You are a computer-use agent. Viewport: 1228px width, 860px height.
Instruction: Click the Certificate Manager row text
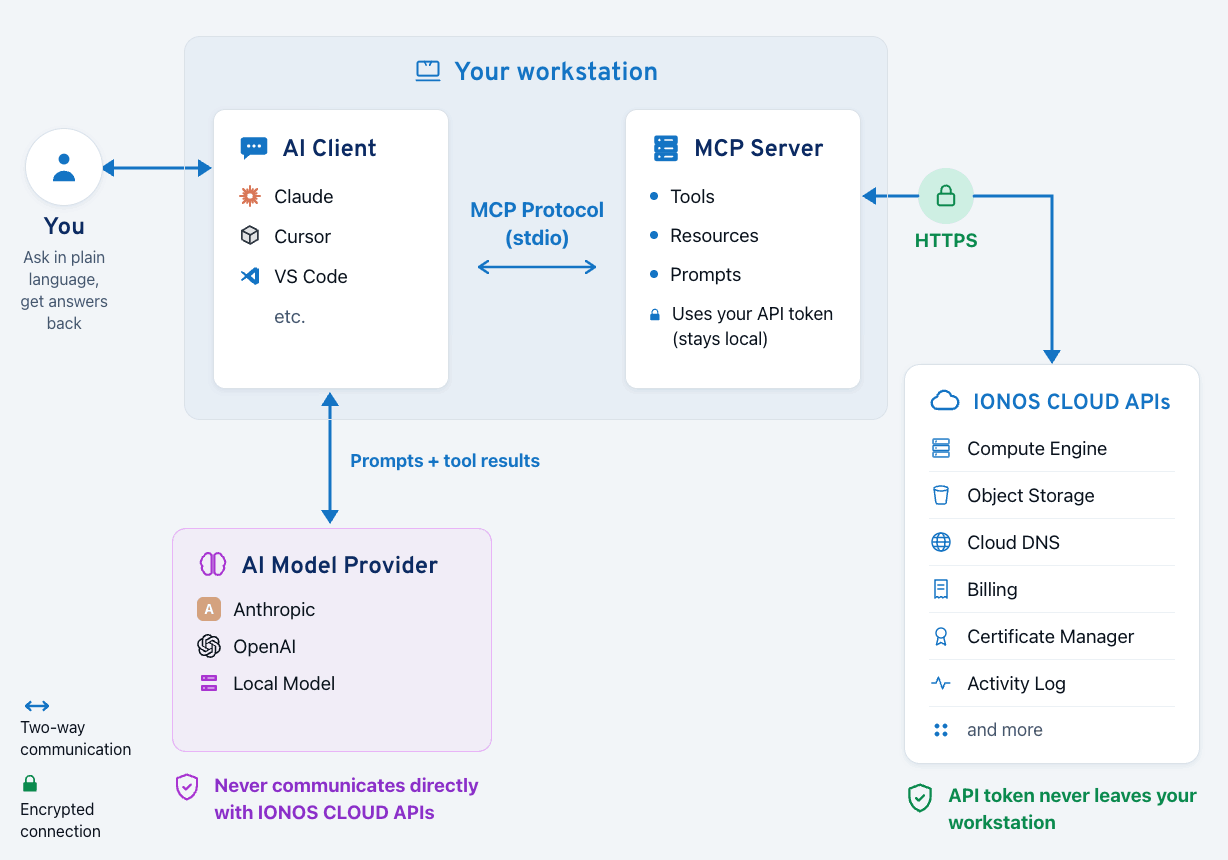point(1051,637)
